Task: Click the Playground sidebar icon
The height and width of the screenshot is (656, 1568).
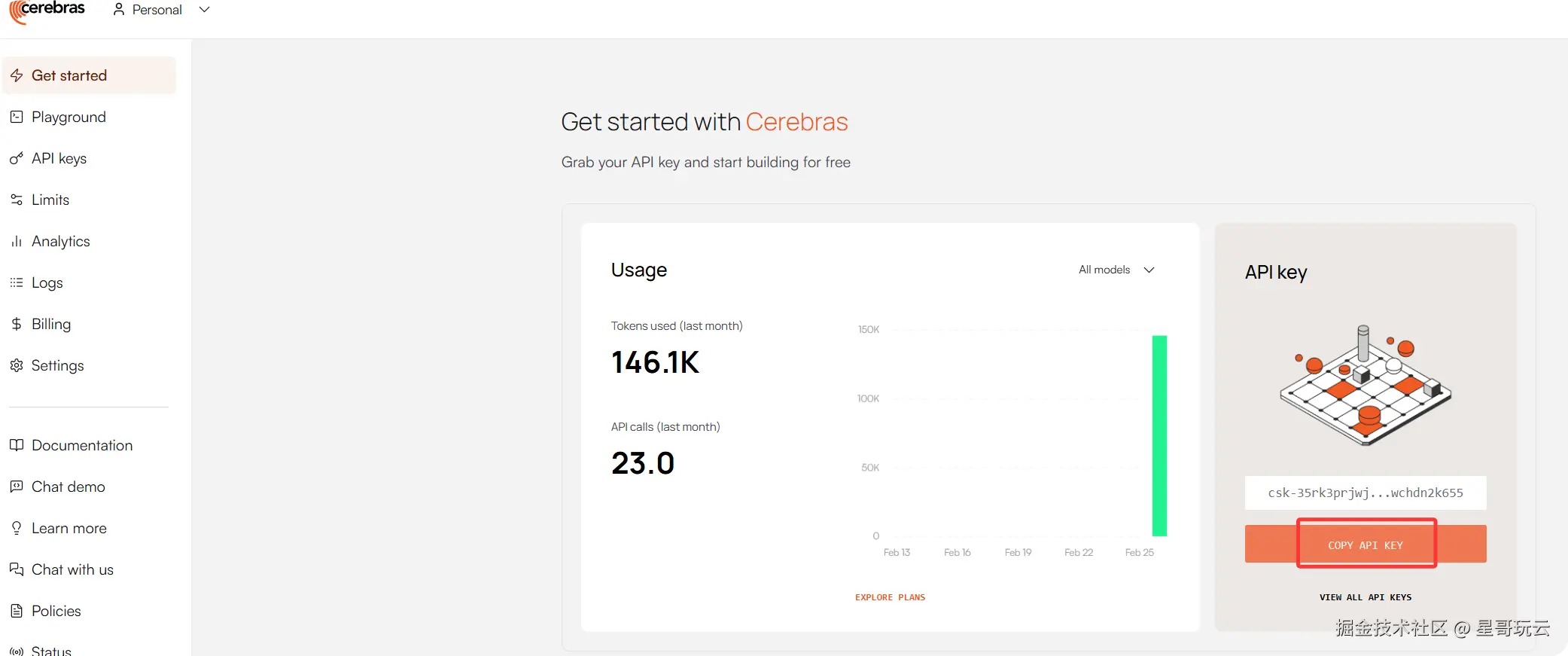Action: coord(17,117)
